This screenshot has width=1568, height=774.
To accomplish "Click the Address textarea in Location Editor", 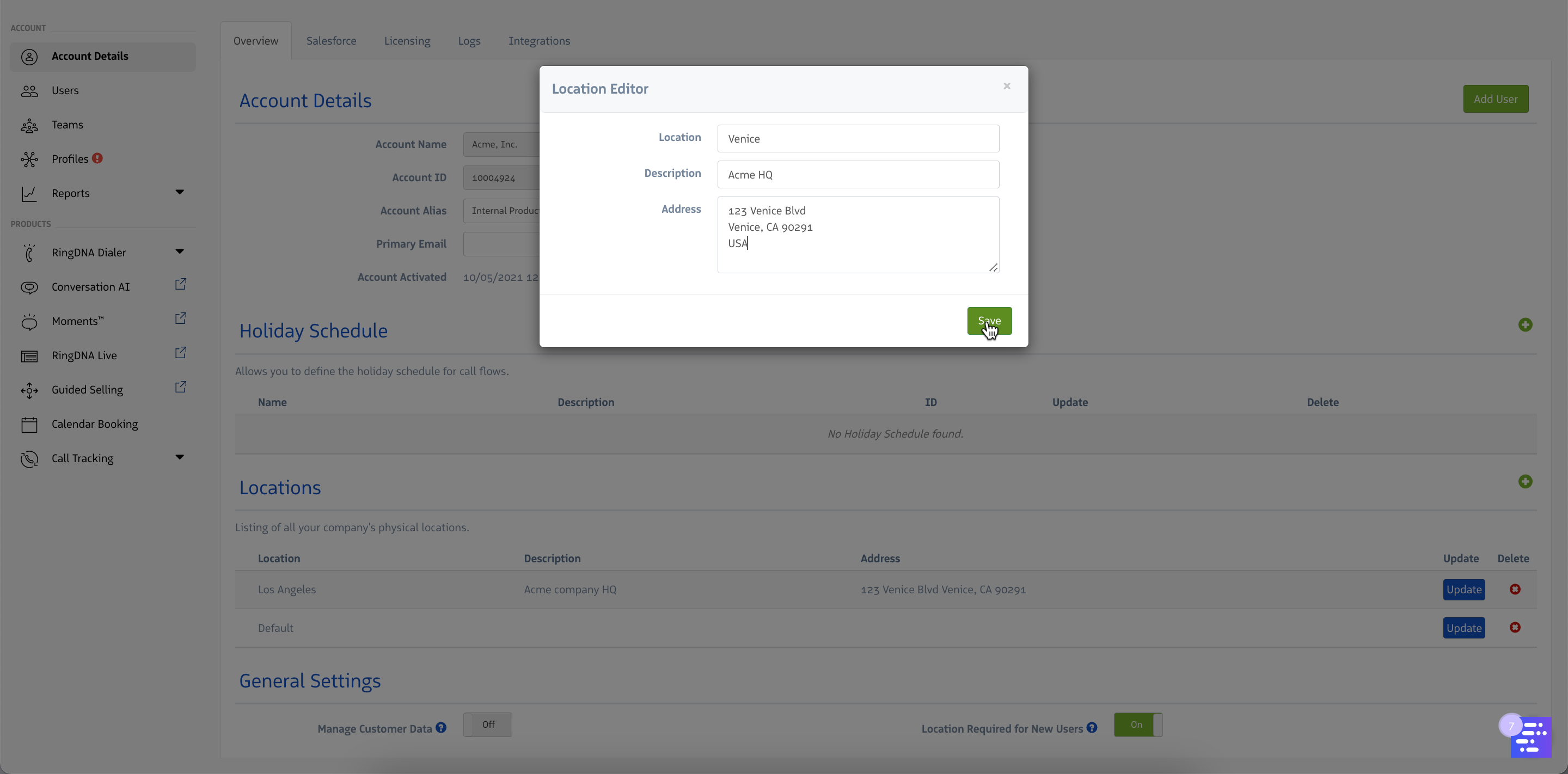I will pyautogui.click(x=857, y=235).
